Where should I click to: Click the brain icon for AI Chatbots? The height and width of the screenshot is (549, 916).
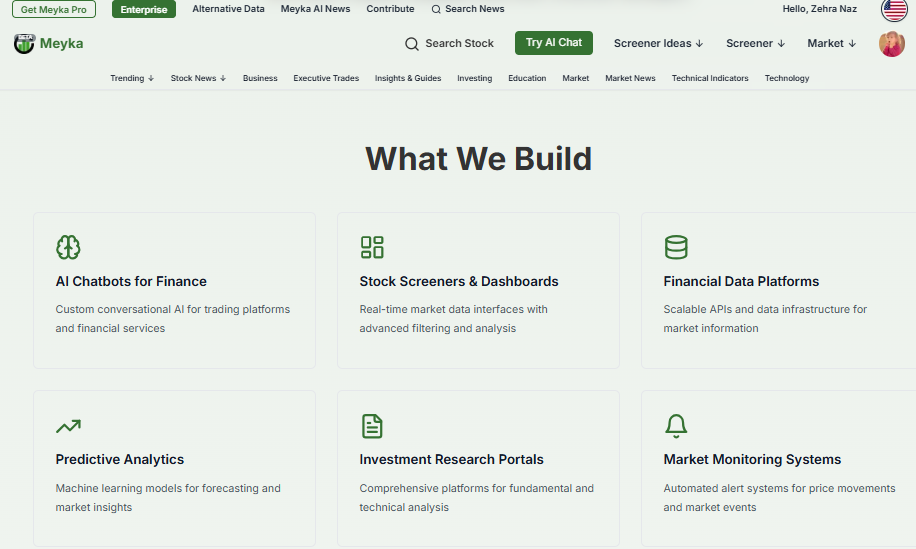[68, 247]
